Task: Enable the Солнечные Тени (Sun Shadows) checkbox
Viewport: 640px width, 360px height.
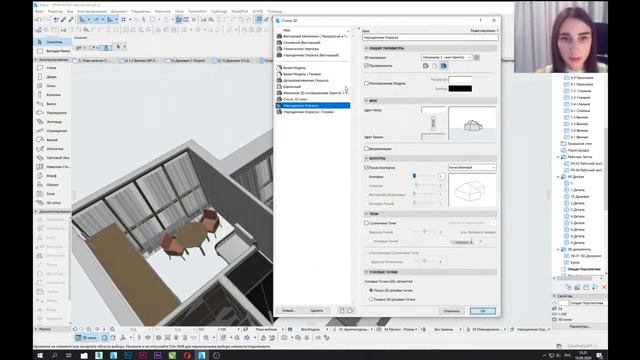Action: [x=366, y=223]
